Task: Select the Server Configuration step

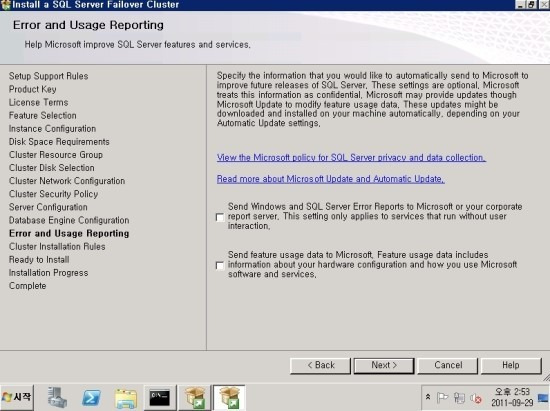Action: [x=48, y=207]
